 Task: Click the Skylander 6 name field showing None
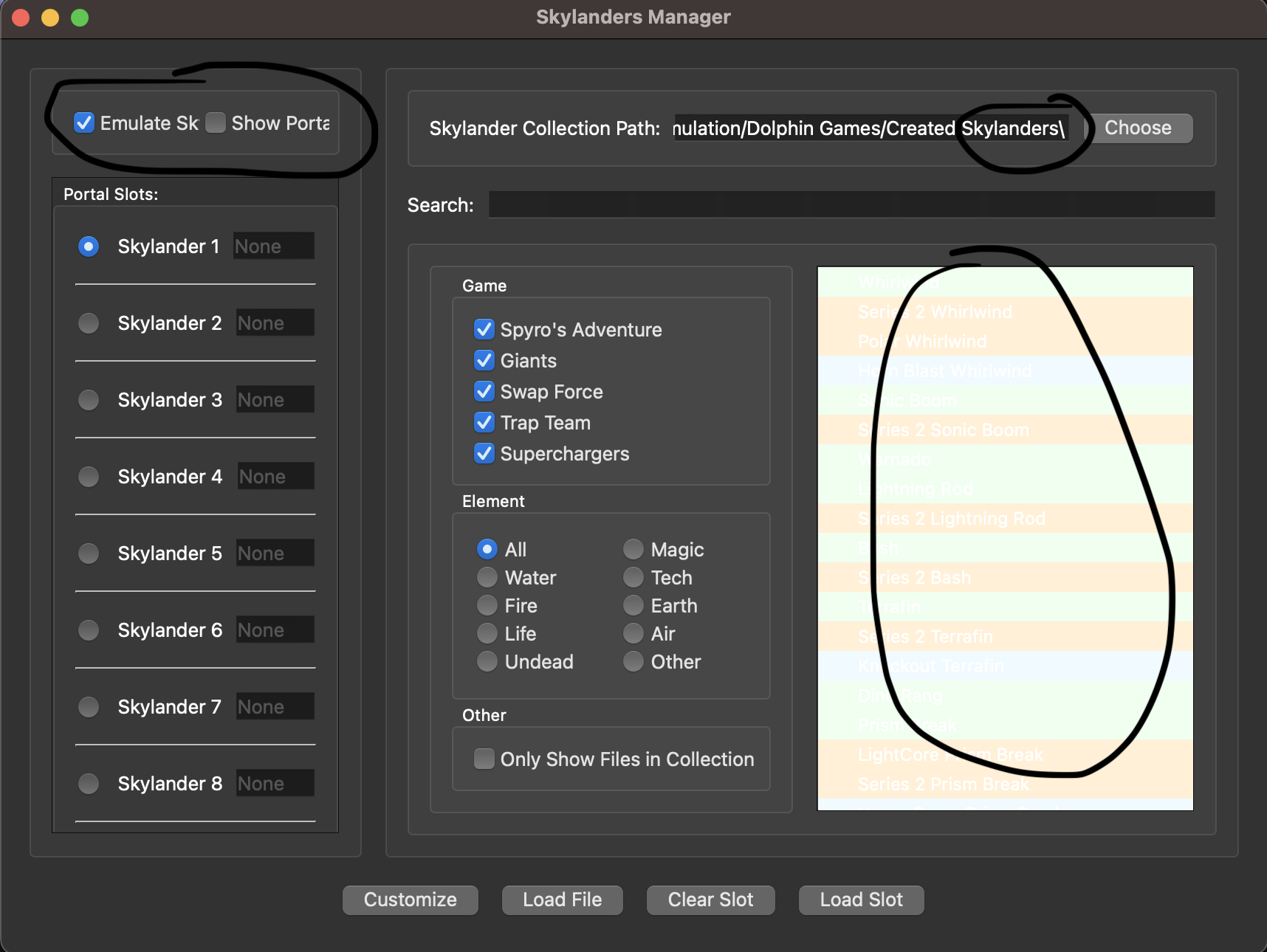(x=275, y=630)
